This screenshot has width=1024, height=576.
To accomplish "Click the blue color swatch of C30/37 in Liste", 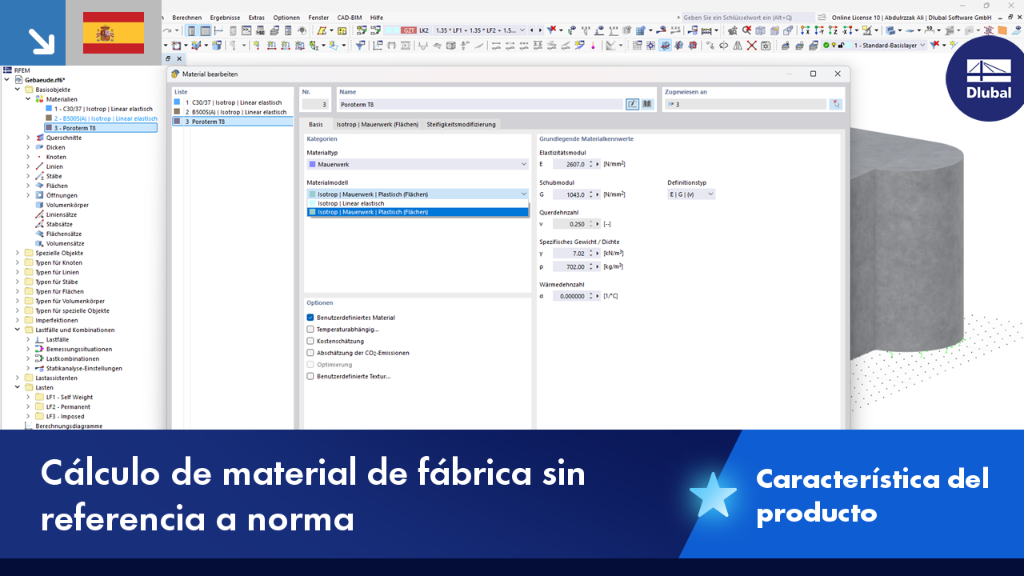I will (x=177, y=103).
